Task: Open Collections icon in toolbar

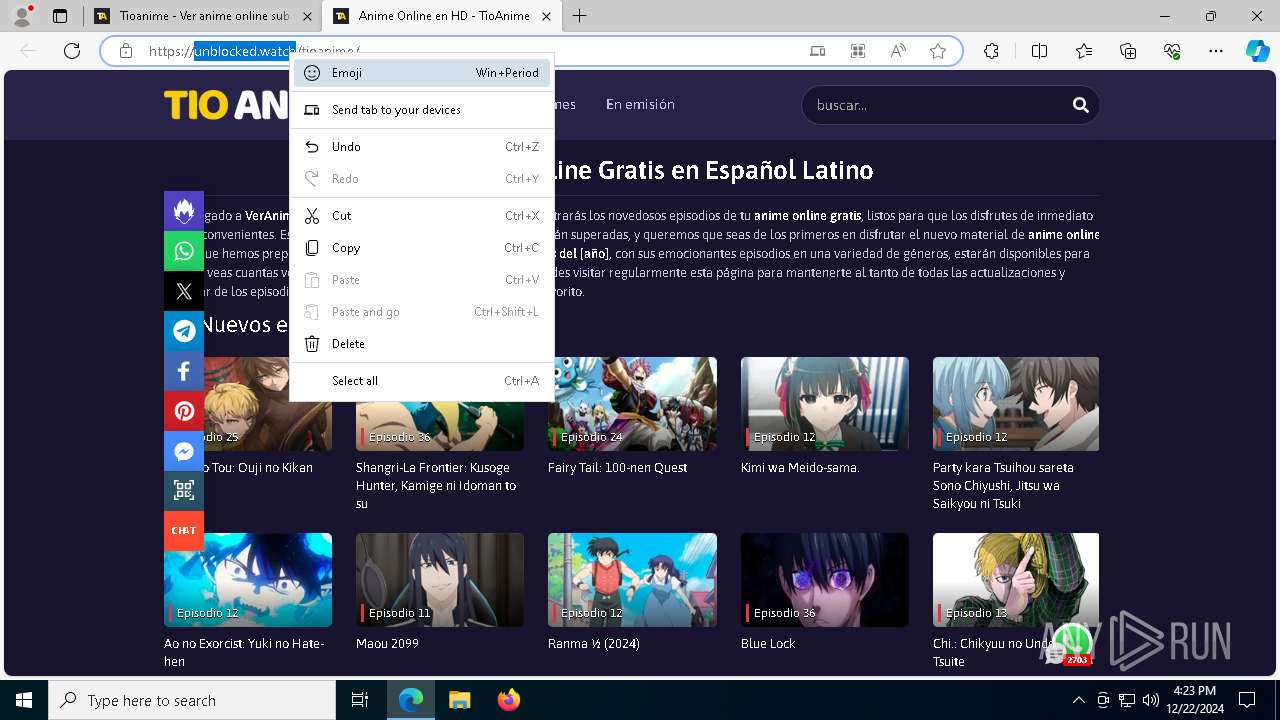Action: [x=1128, y=51]
